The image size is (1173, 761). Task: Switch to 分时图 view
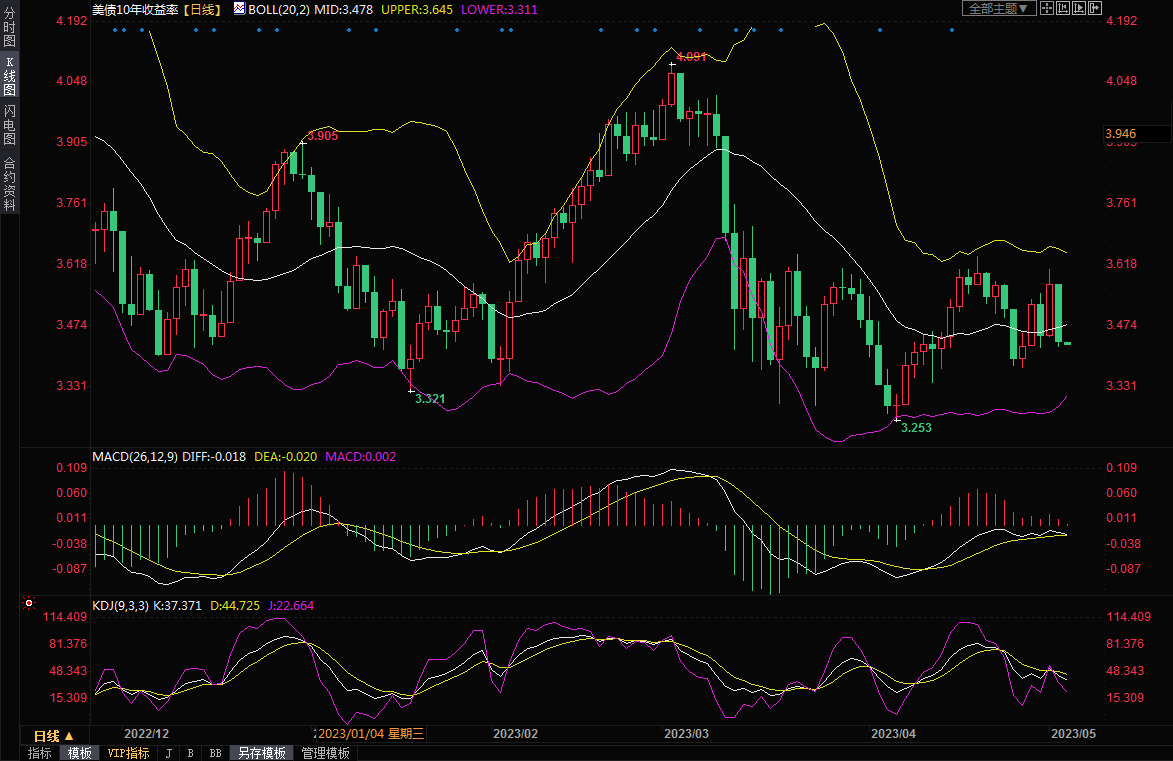9,28
